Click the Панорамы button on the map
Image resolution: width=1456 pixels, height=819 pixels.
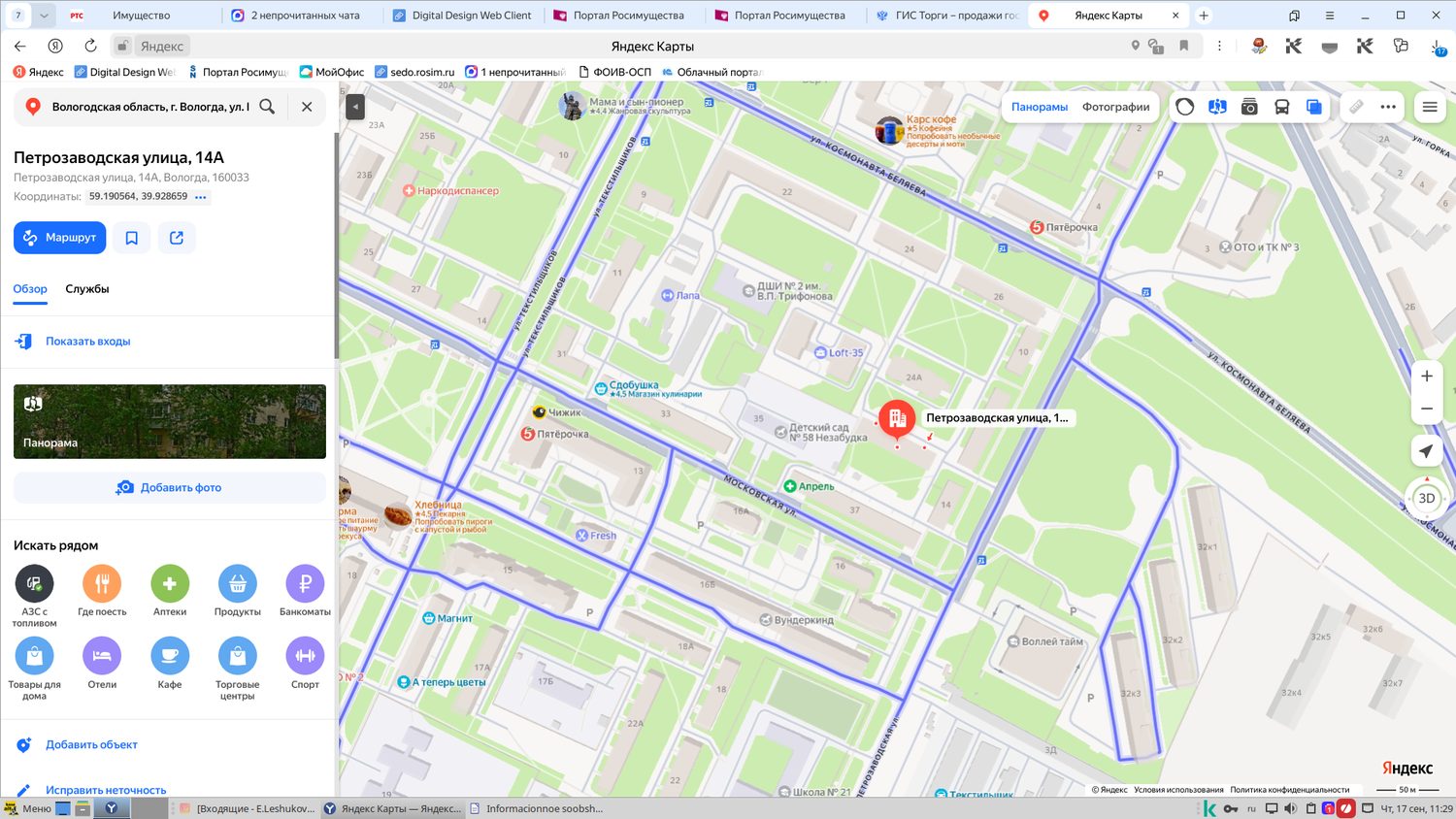[x=1040, y=107]
